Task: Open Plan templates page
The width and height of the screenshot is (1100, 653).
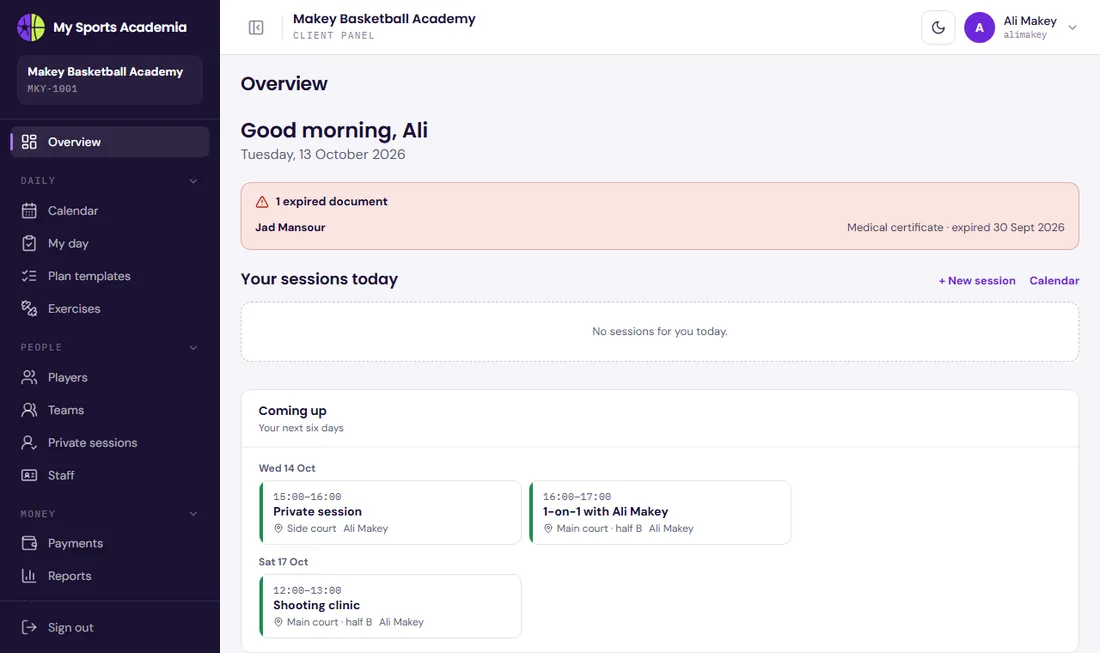Action: pos(110,276)
